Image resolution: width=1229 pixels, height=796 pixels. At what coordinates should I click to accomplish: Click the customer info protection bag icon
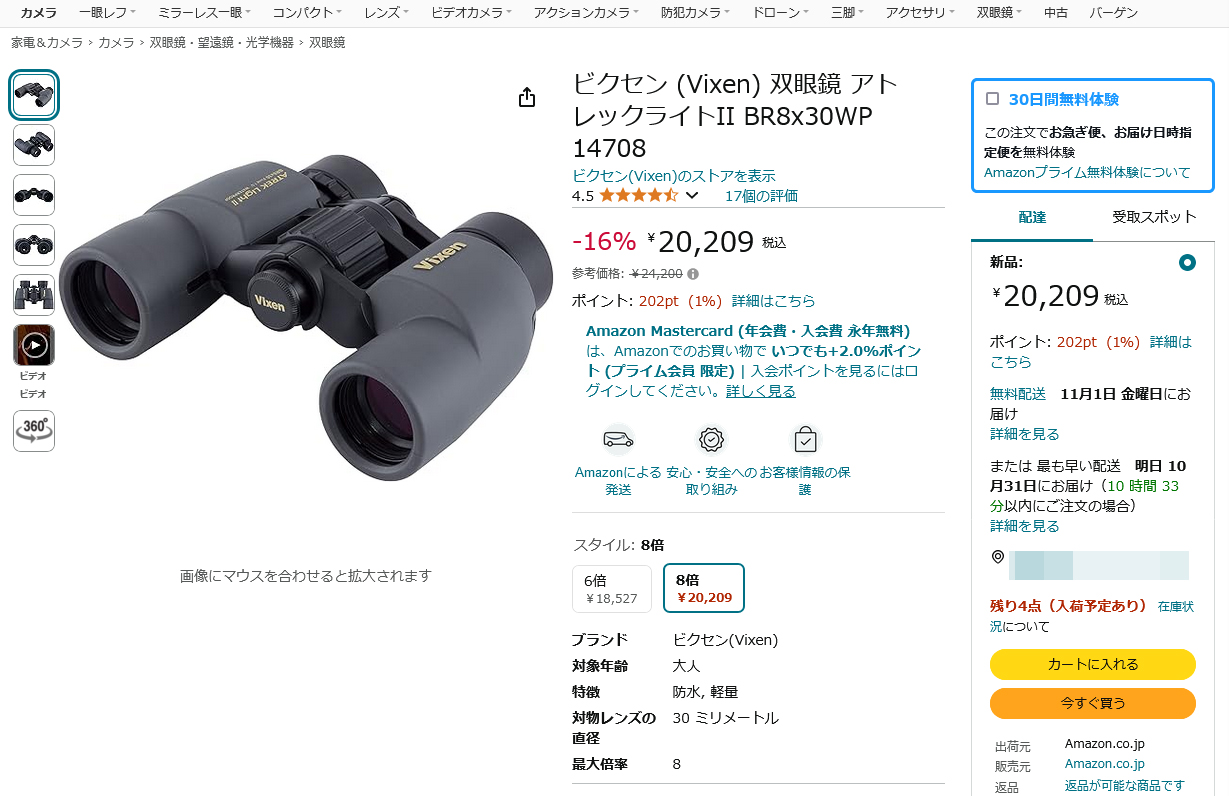[x=805, y=440]
